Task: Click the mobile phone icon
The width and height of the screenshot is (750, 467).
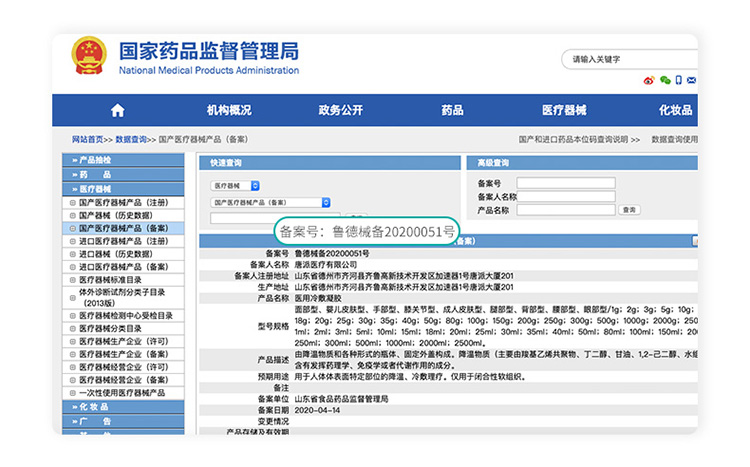Action: coord(680,80)
